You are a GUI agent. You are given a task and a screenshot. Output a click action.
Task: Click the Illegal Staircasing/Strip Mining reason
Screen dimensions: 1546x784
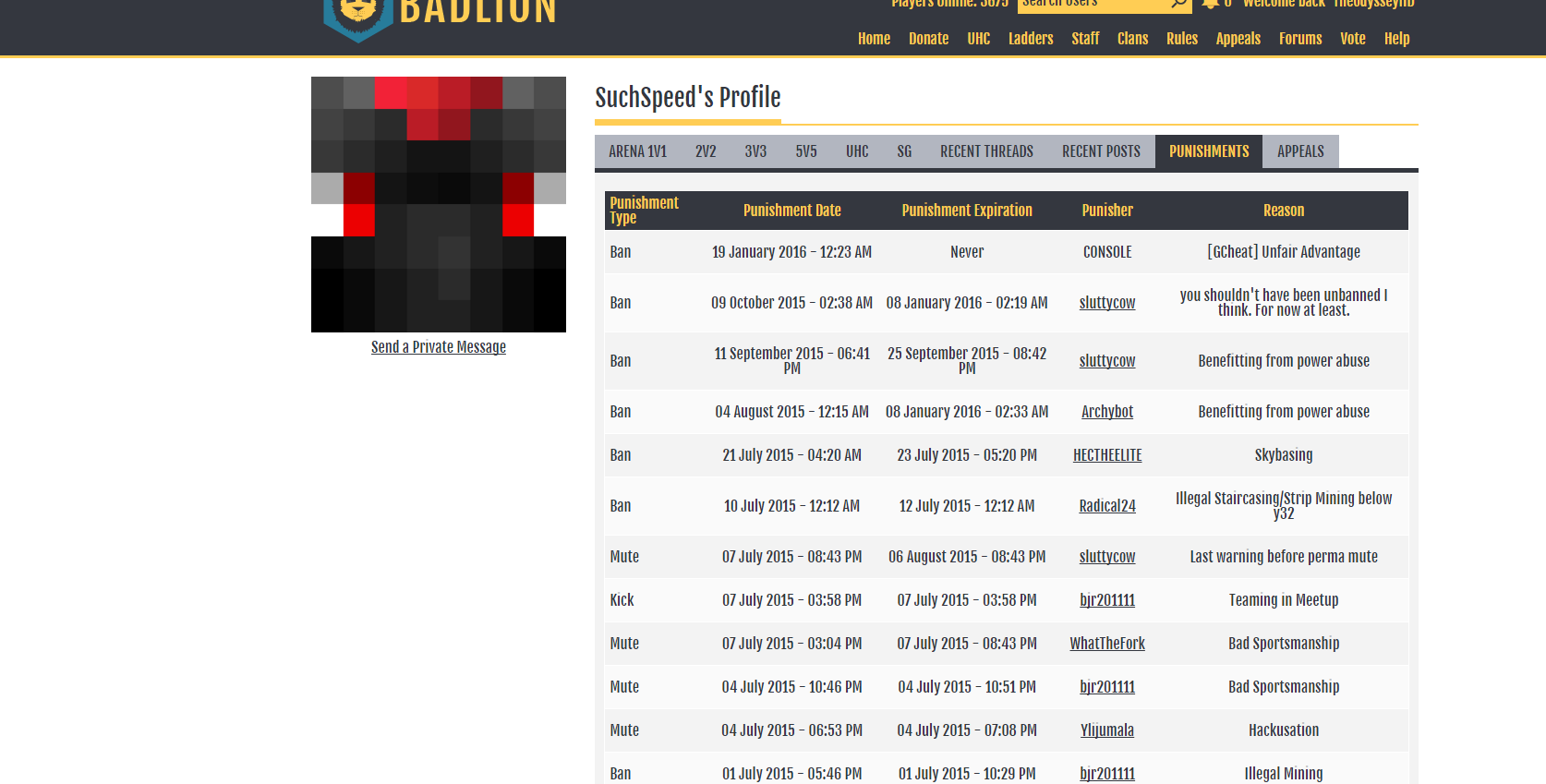pyautogui.click(x=1284, y=506)
